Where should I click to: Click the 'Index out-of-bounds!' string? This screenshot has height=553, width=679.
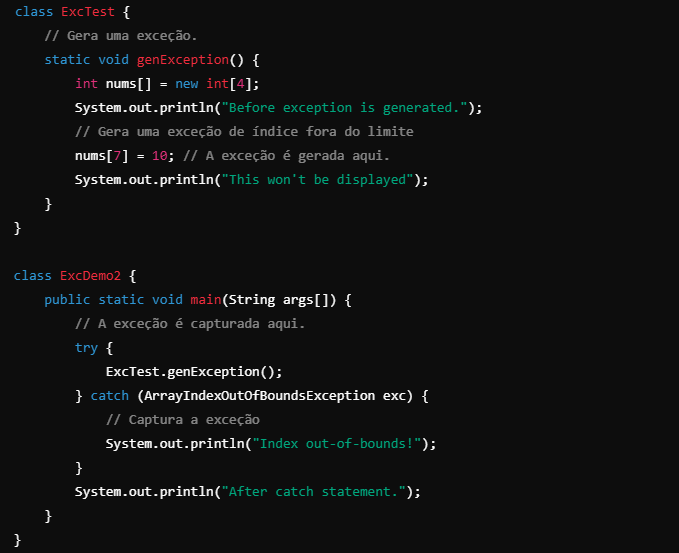tap(337, 443)
